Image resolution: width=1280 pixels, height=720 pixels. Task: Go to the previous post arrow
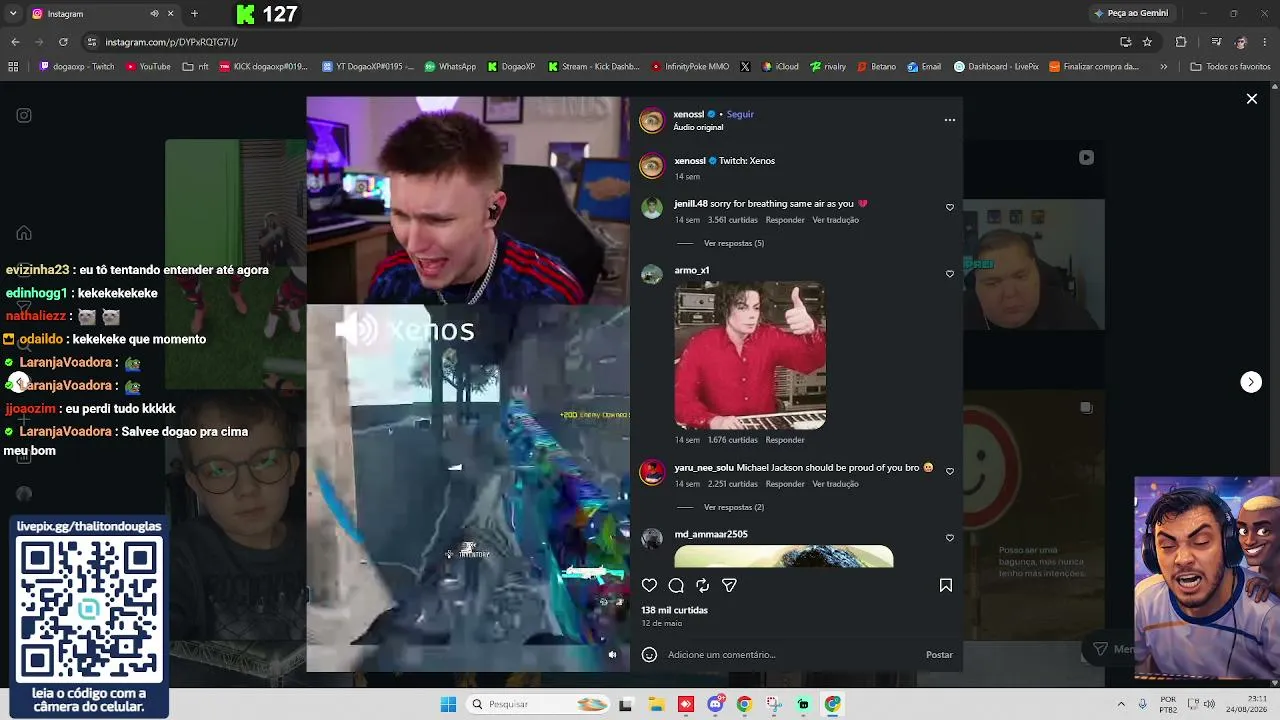pyautogui.click(x=18, y=382)
